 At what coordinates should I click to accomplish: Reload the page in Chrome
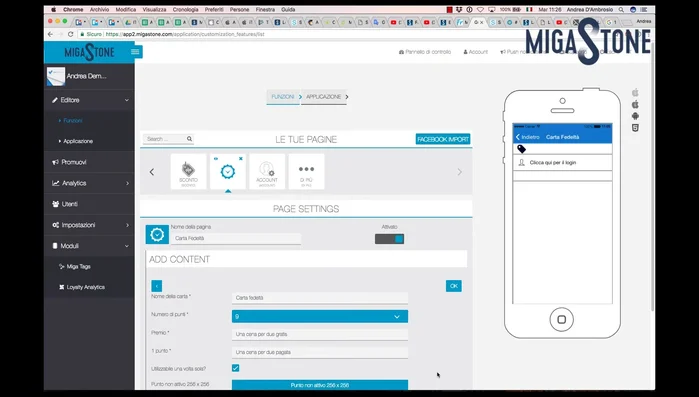(70, 34)
